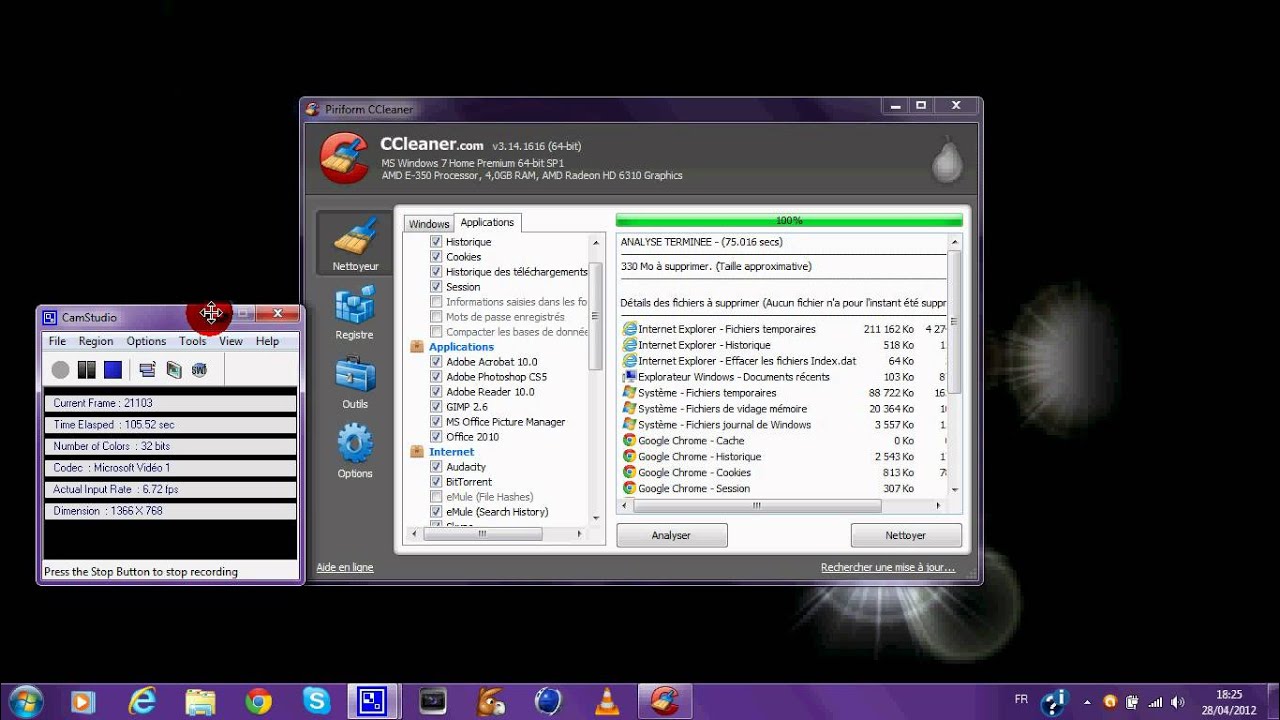
Task: Open the Windows Start menu
Action: (x=24, y=702)
